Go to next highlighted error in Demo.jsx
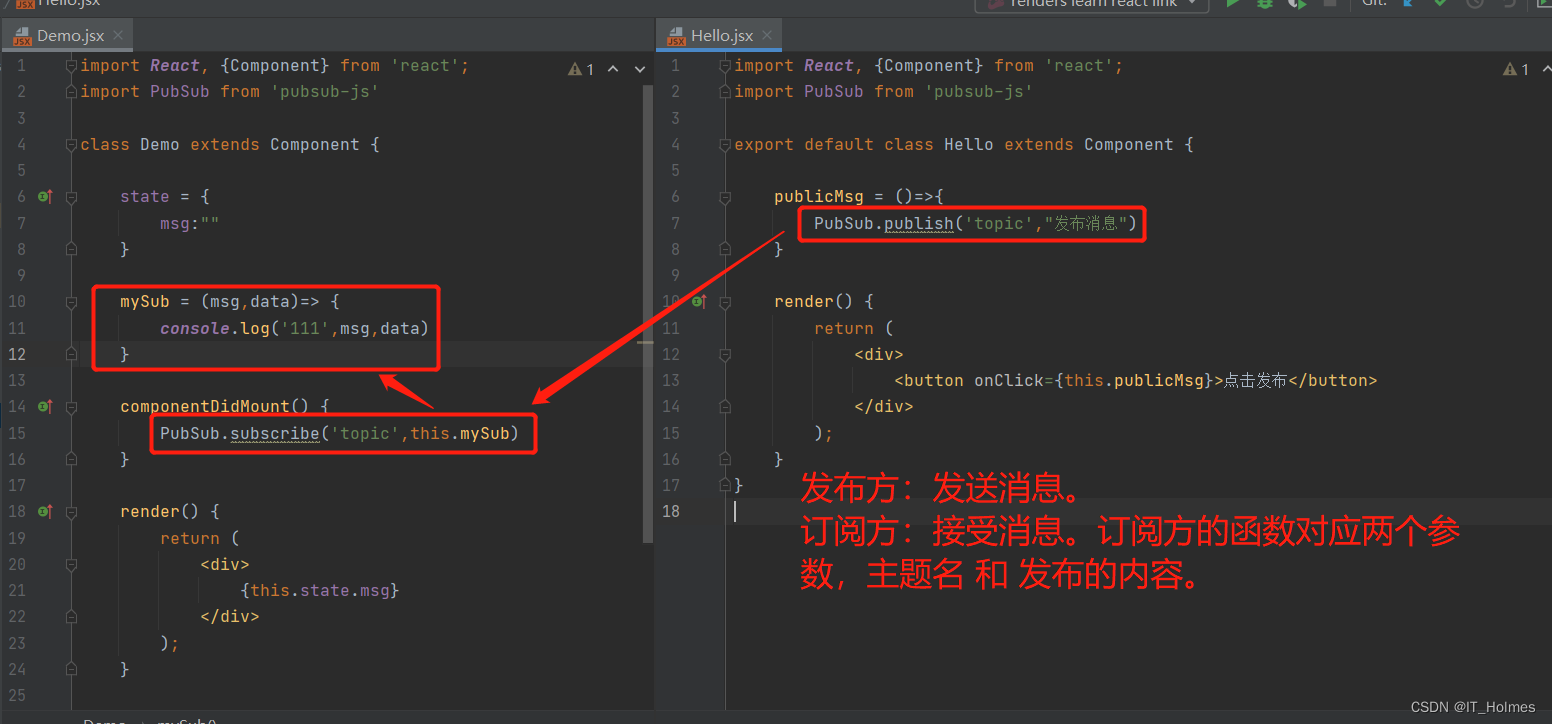Image resolution: width=1552 pixels, height=724 pixels. (640, 69)
